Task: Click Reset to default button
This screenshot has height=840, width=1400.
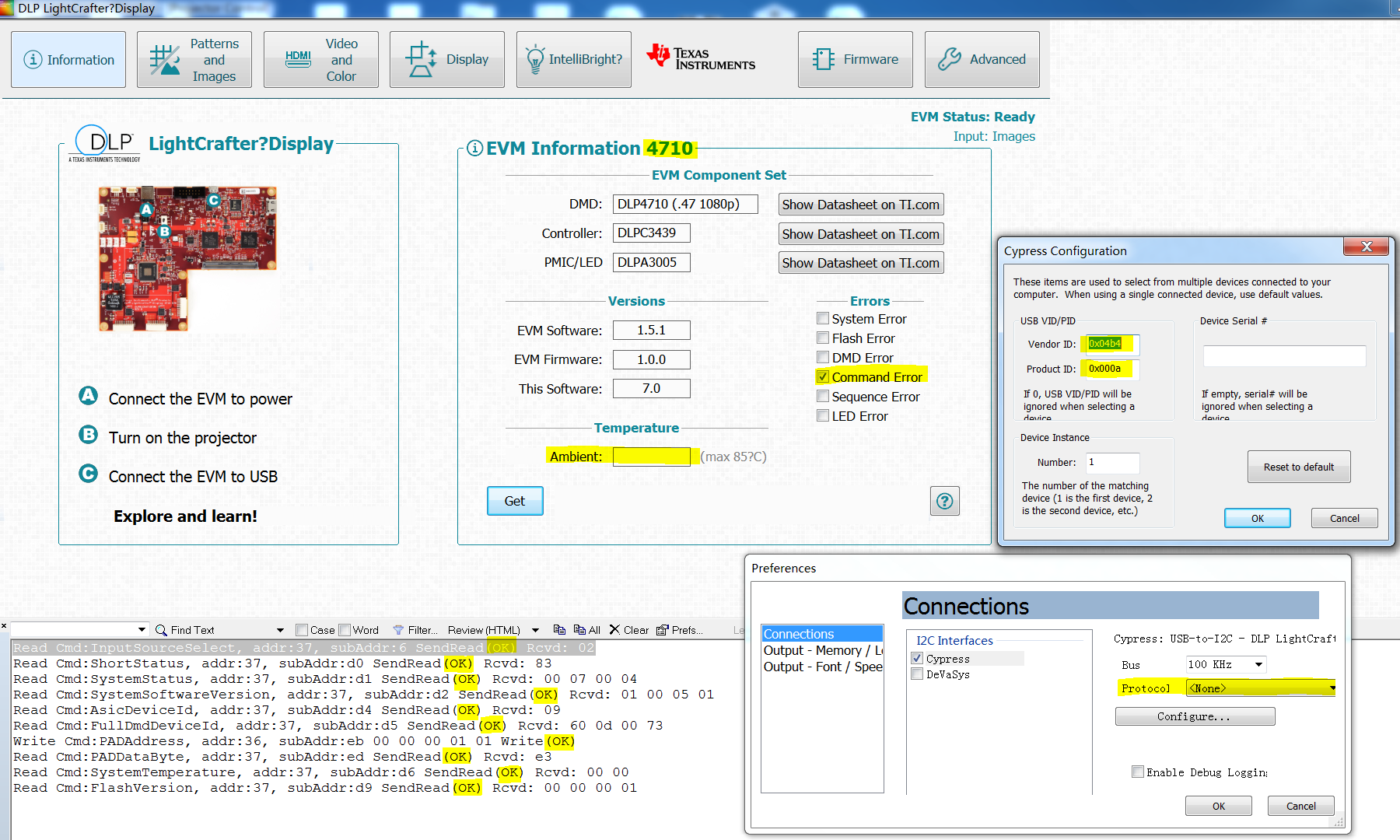Action: click(1299, 467)
